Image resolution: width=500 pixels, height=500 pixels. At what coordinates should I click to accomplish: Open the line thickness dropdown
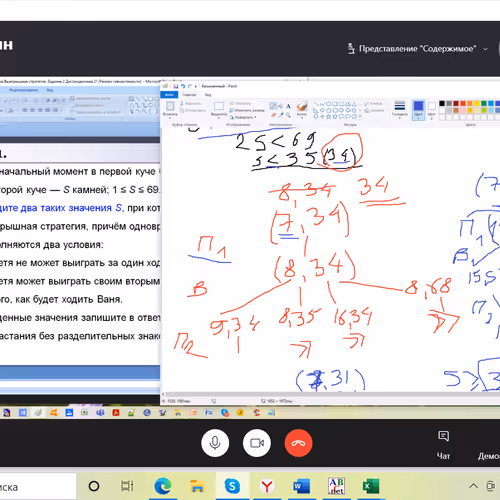400,110
